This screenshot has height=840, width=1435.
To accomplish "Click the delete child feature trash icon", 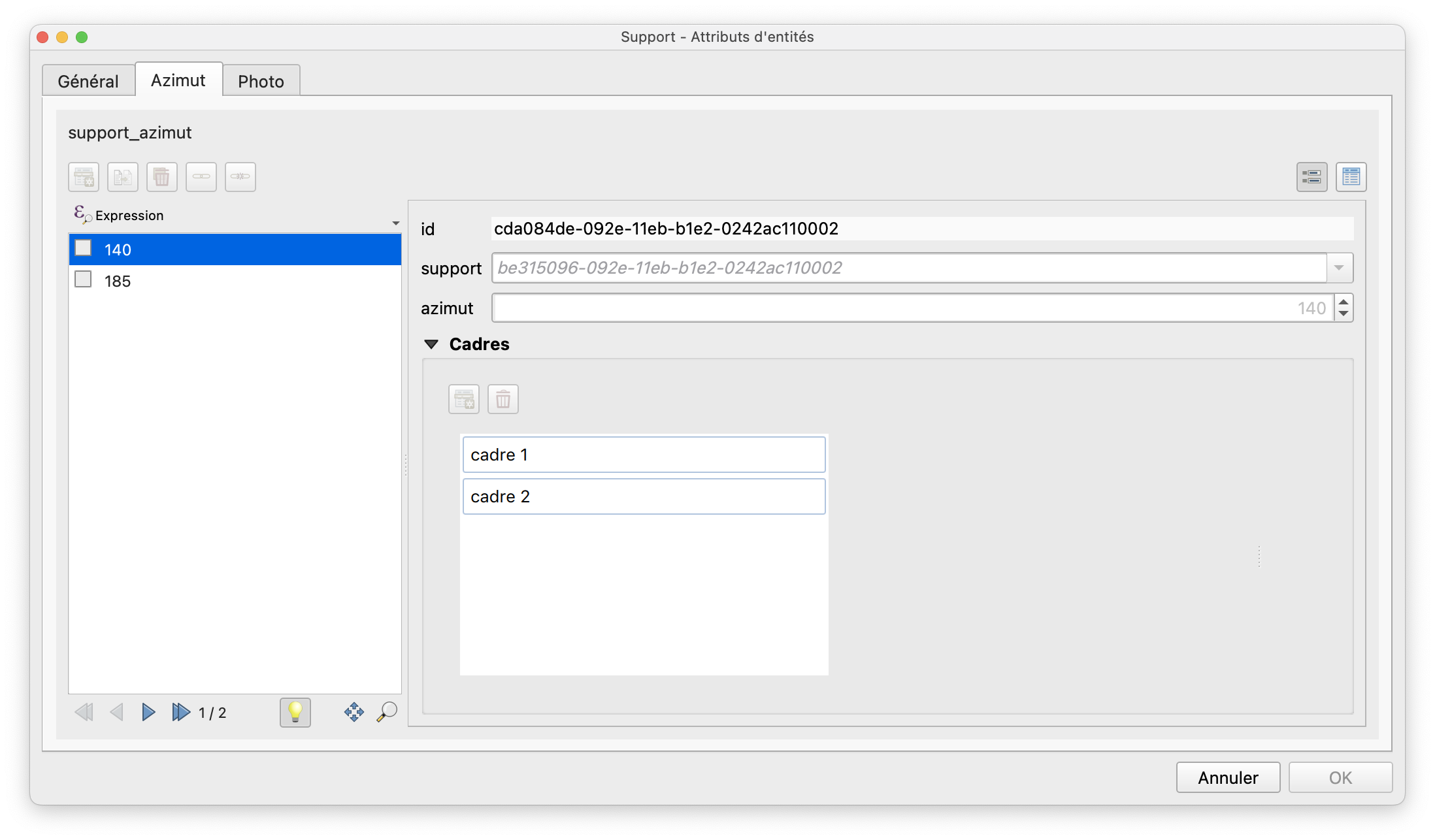I will [x=162, y=177].
